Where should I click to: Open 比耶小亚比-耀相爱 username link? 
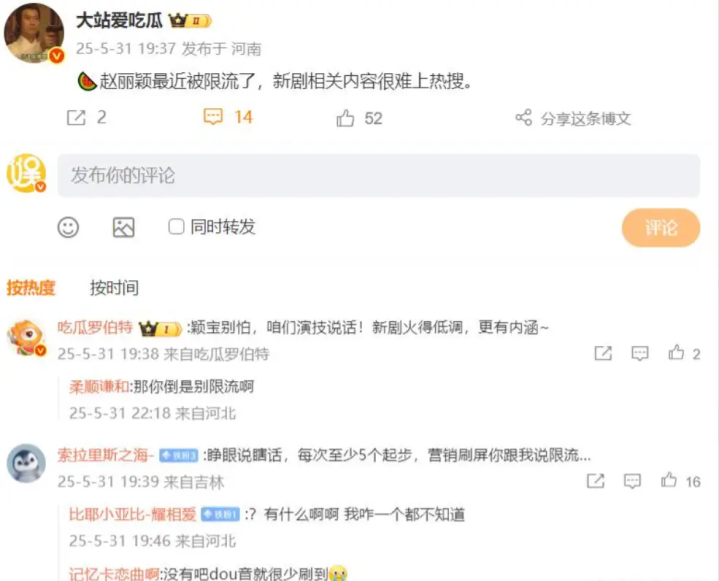[x=133, y=515]
